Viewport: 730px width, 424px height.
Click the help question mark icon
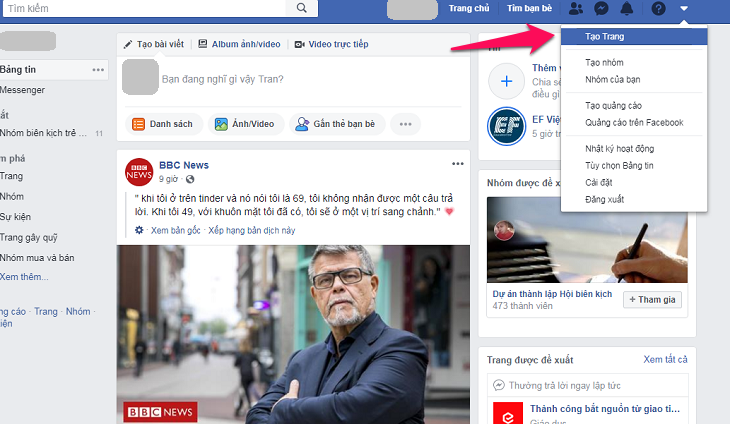(x=658, y=9)
